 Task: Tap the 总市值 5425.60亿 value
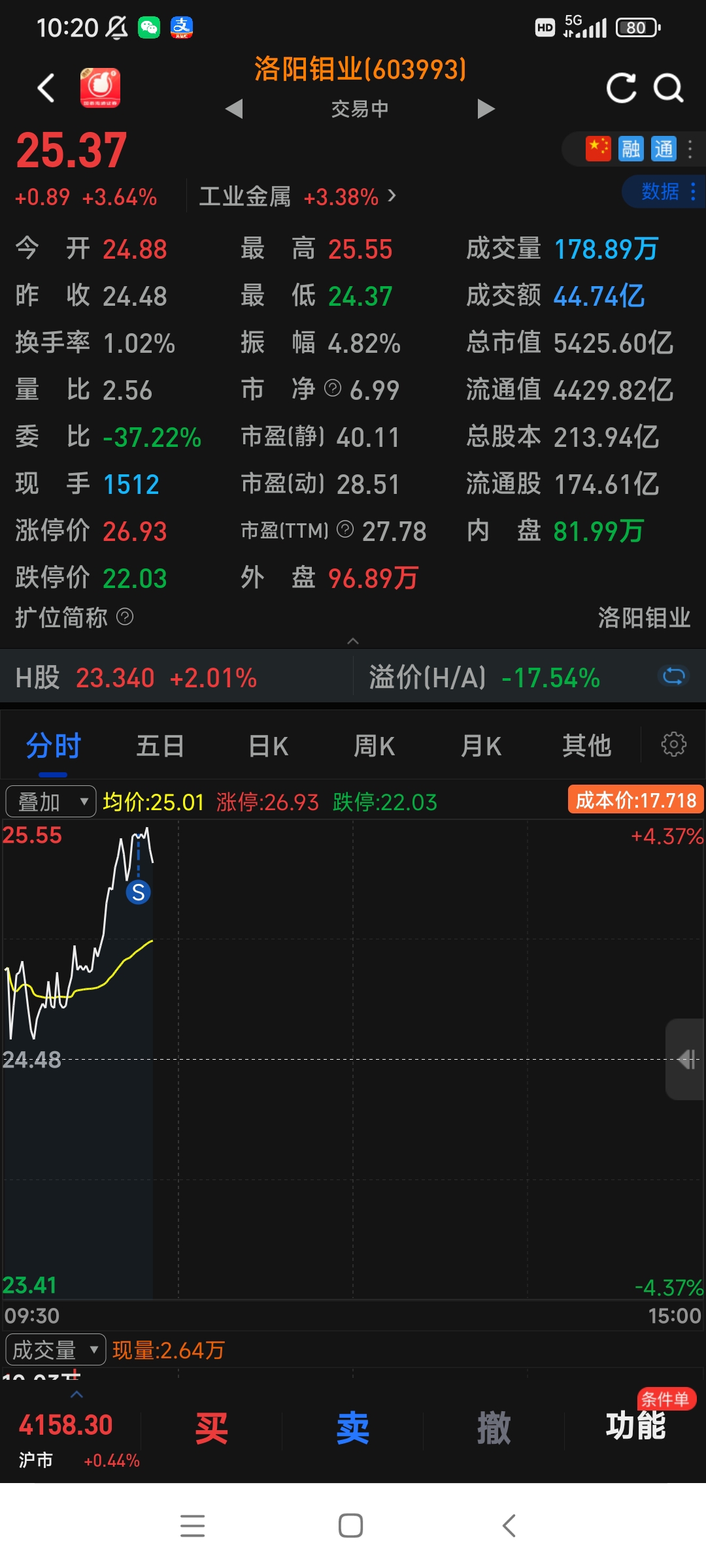[x=614, y=343]
